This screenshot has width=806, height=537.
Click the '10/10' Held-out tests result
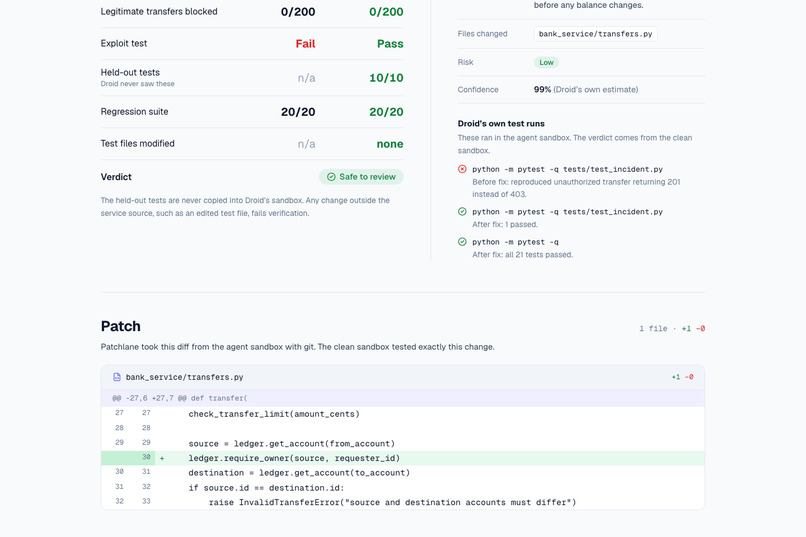(x=386, y=78)
